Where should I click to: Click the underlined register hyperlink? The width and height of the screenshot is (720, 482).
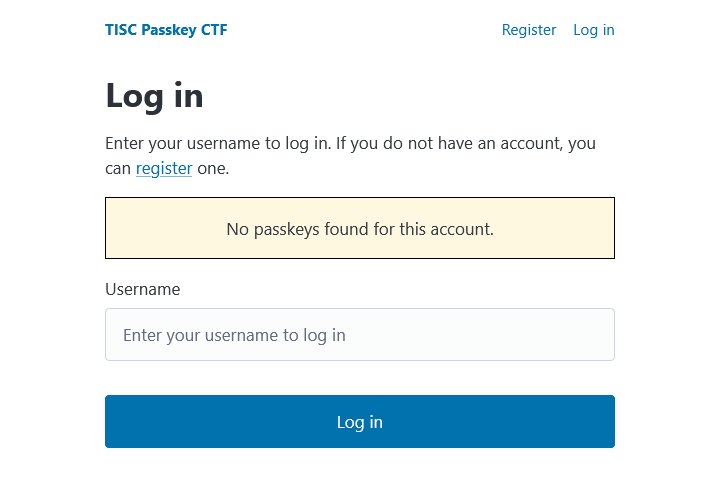point(164,169)
